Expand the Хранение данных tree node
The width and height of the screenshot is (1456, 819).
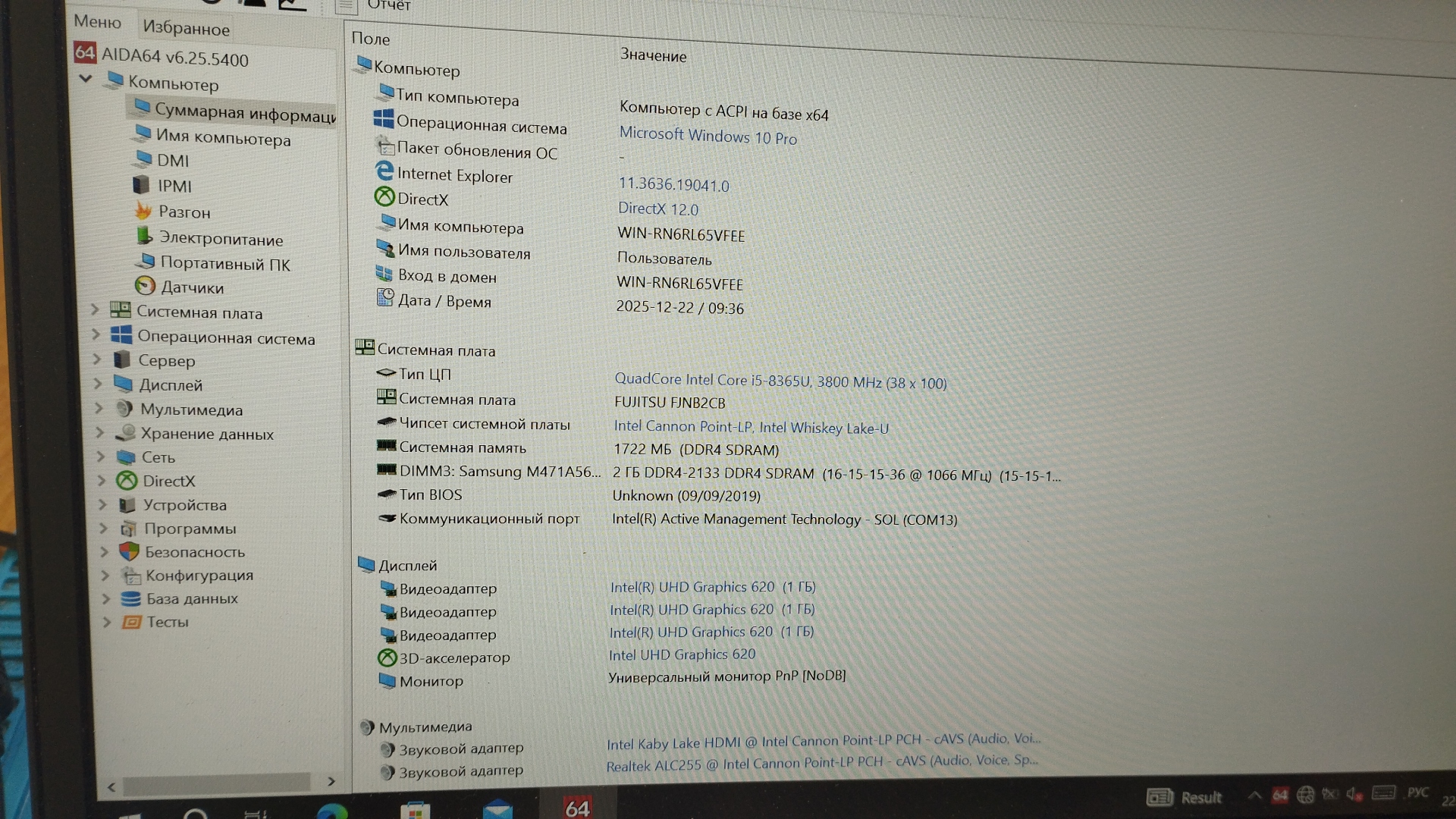99,433
